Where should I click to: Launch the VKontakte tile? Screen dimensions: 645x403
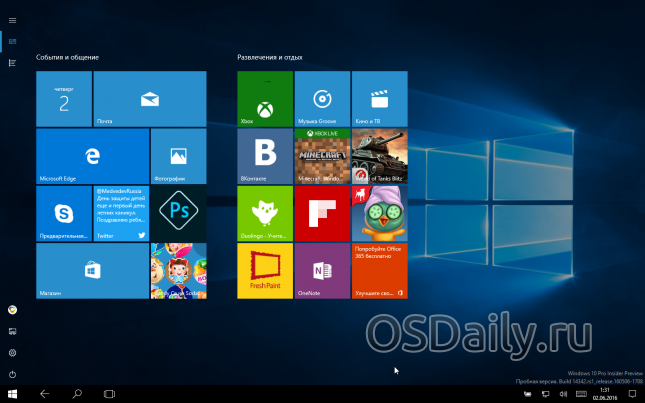point(265,156)
